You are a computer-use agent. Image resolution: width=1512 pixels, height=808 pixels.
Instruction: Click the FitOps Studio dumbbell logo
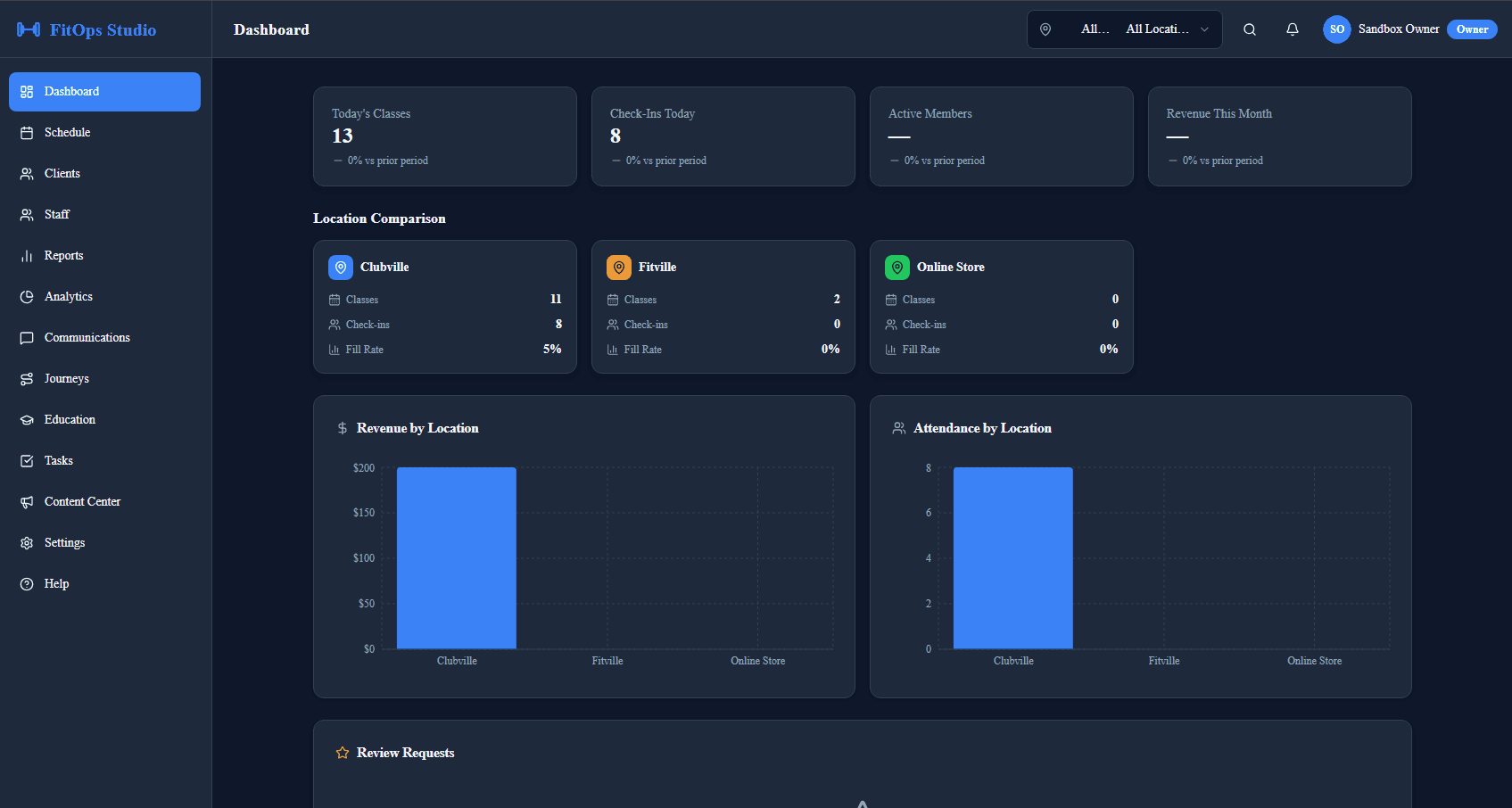29,29
